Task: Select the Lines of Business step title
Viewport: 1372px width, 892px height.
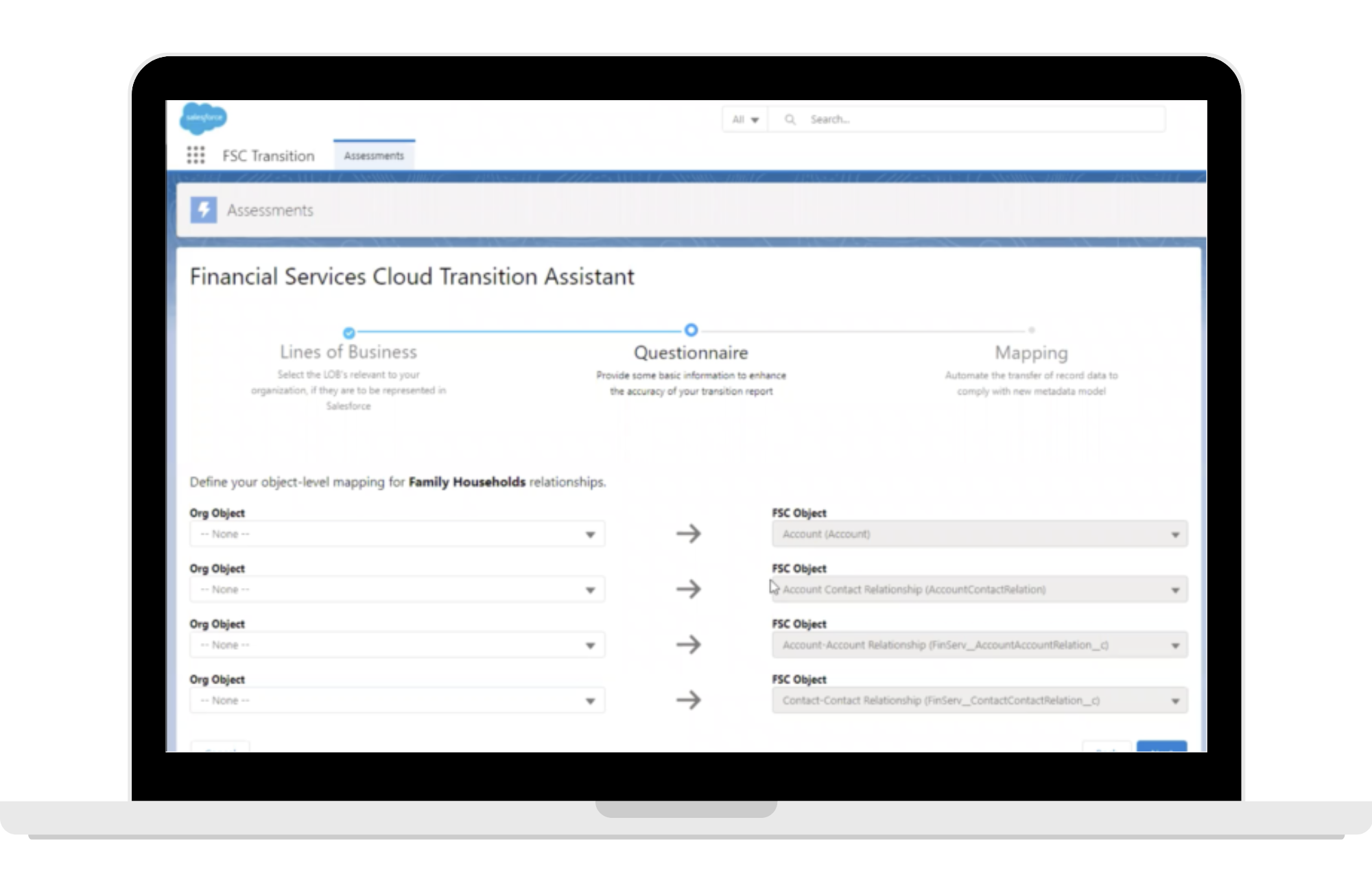Action: [348, 352]
